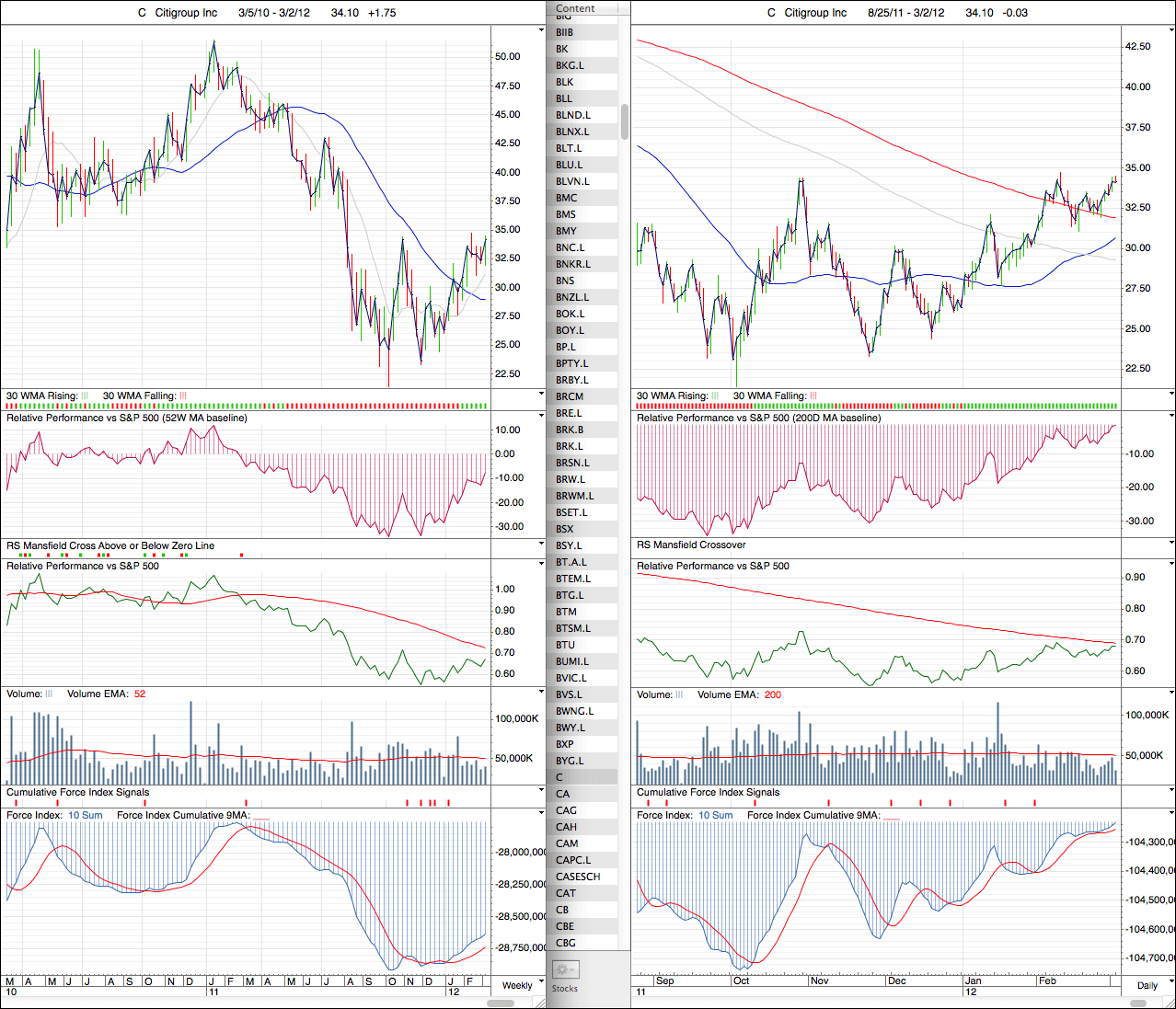The height and width of the screenshot is (1009, 1176).
Task: Select ticker BRK.B in the list
Action: (x=570, y=430)
